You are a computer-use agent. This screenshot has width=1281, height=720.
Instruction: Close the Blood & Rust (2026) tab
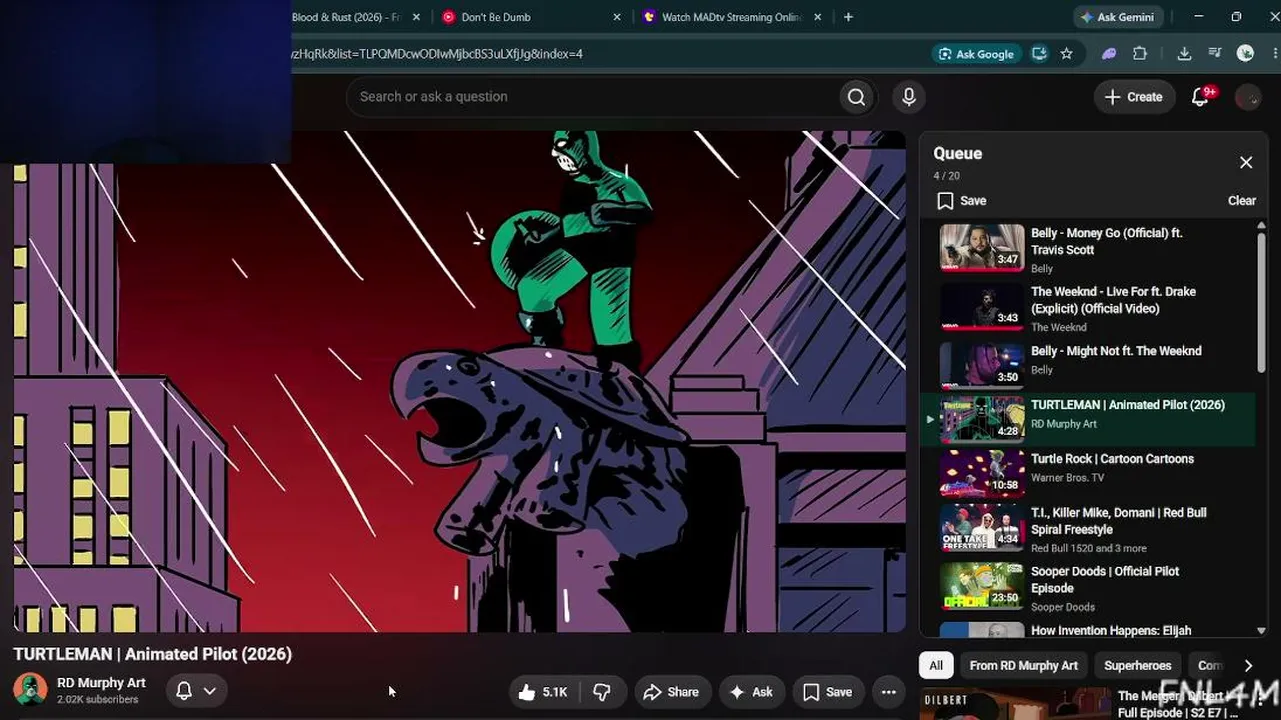(x=415, y=17)
